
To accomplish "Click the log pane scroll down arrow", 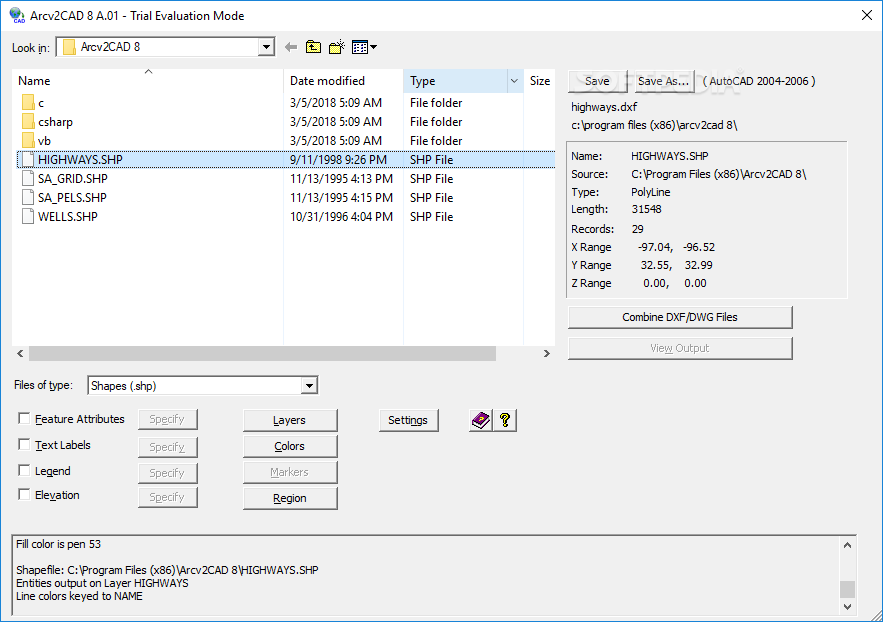I will point(848,607).
